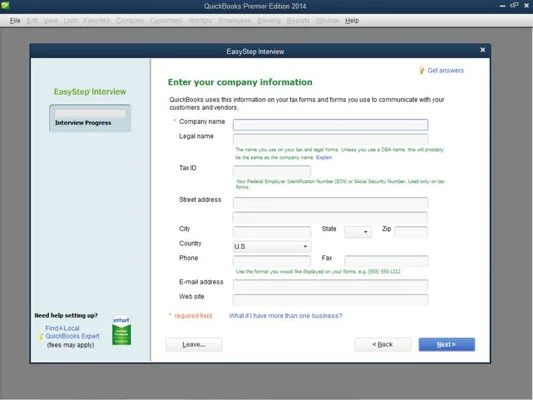
Task: Click the QuickBooks app icon in title bar
Action: pos(5,5)
